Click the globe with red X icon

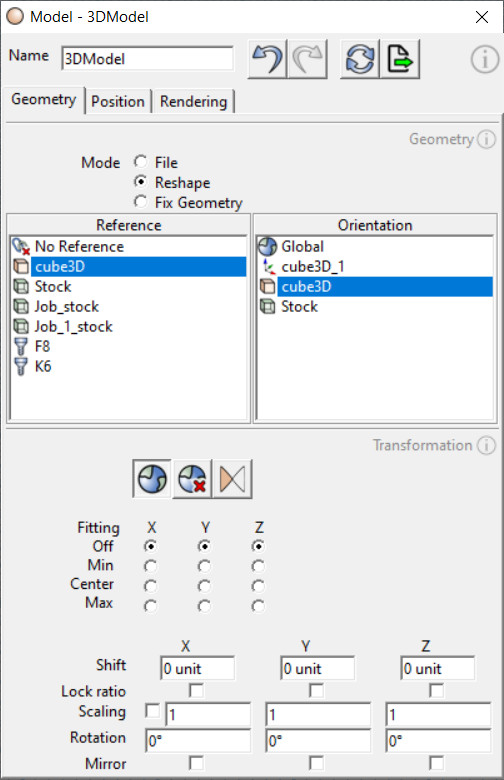point(192,479)
